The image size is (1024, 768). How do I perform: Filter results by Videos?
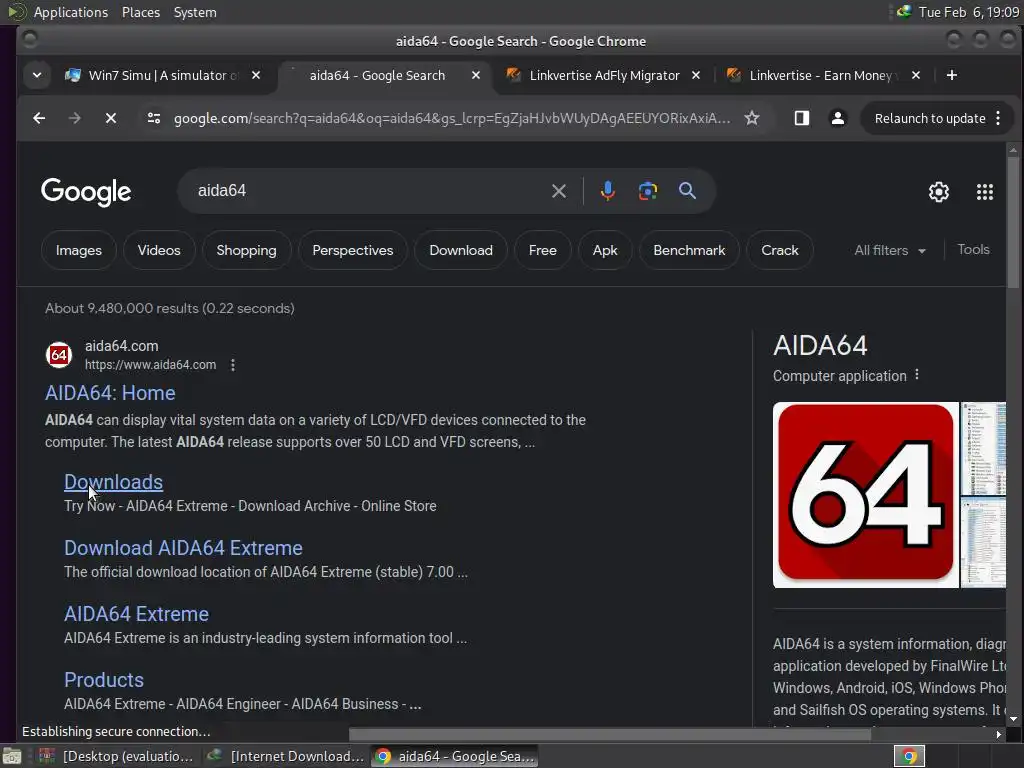(159, 250)
